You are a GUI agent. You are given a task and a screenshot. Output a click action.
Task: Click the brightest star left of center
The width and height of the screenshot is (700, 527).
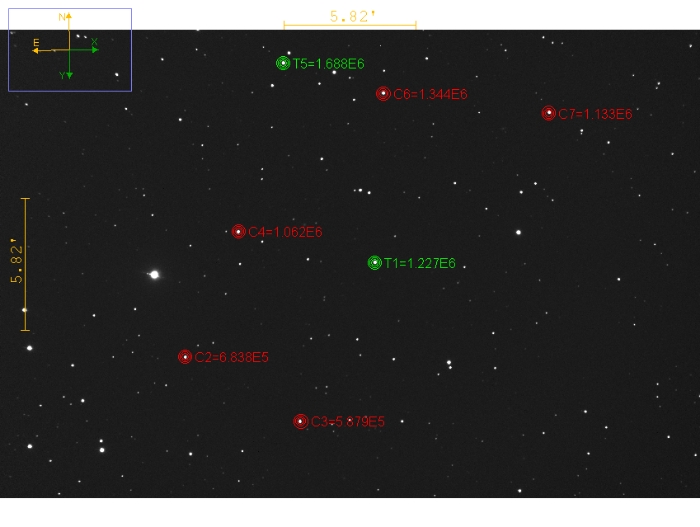tap(154, 274)
